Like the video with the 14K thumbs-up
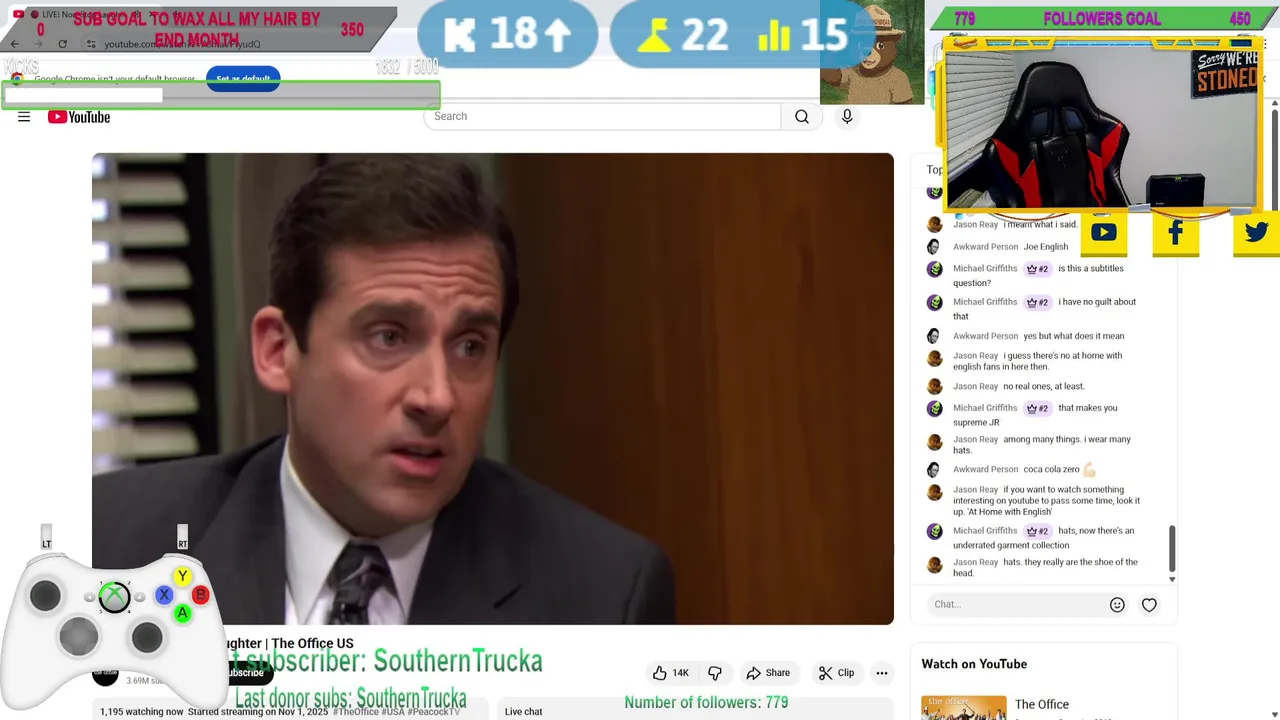This screenshot has height=720, width=1280. click(670, 673)
